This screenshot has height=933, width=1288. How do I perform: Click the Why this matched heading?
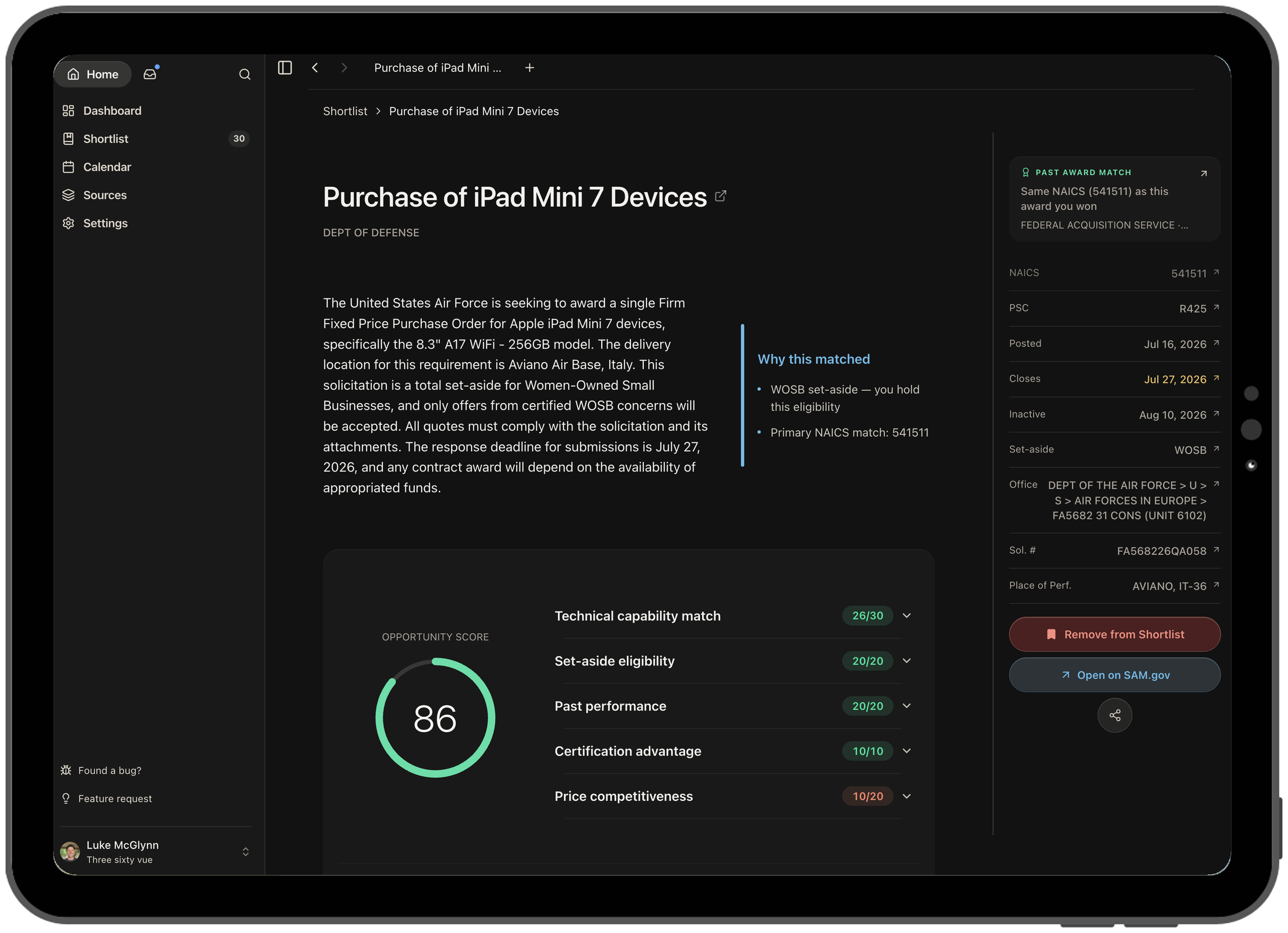(x=813, y=359)
